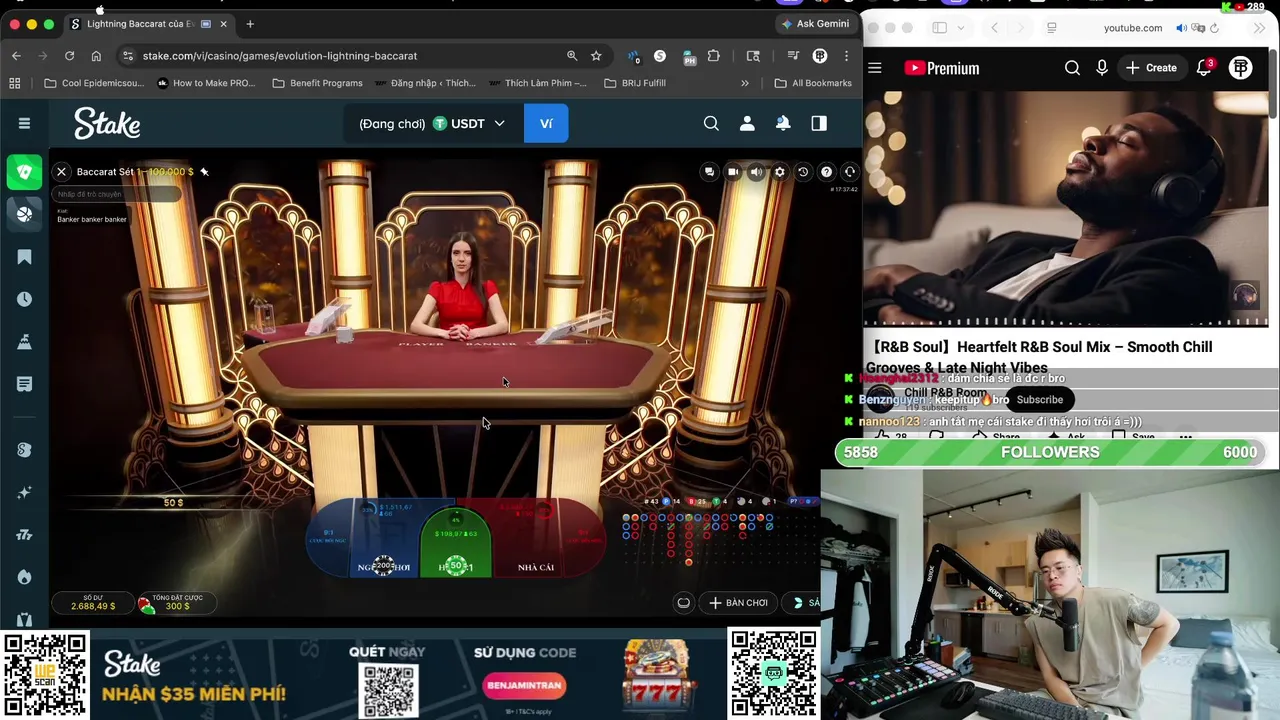Open All Bookmarks folder
The width and height of the screenshot is (1280, 720).
(813, 83)
